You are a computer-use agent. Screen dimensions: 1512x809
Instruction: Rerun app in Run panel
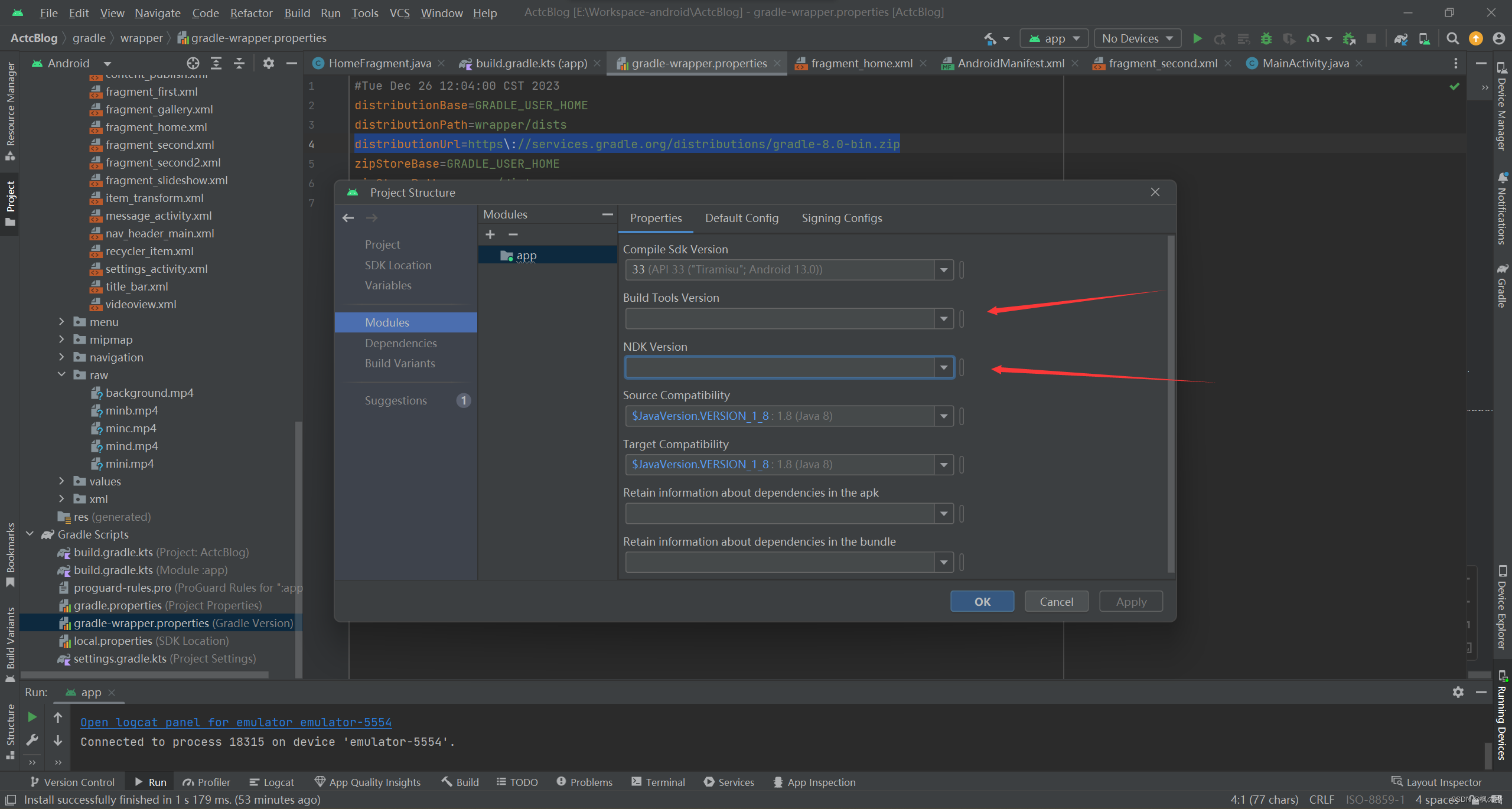(32, 717)
